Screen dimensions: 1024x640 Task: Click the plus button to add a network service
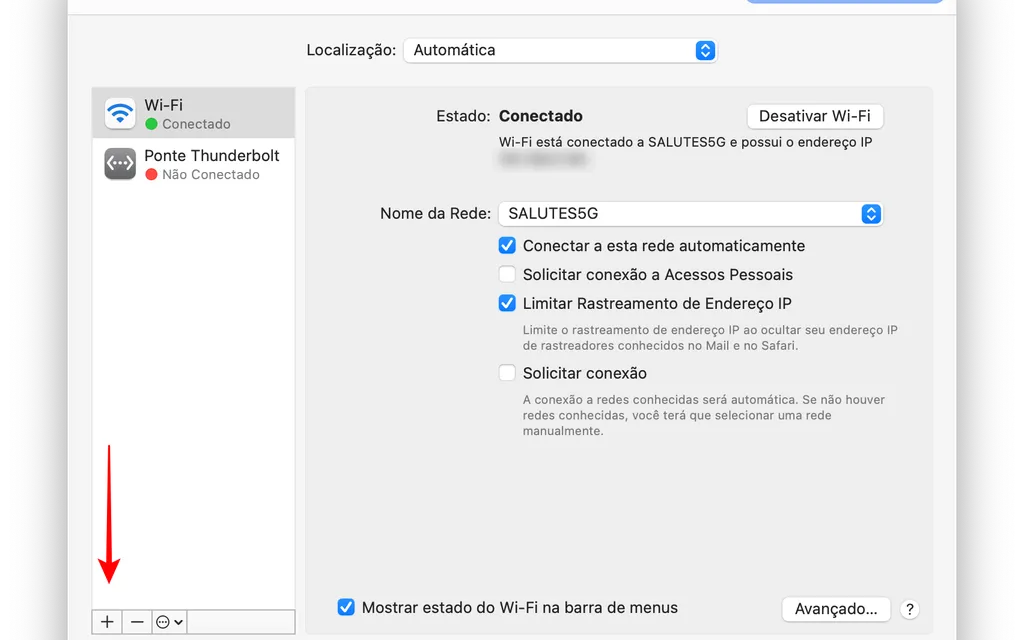[x=107, y=622]
